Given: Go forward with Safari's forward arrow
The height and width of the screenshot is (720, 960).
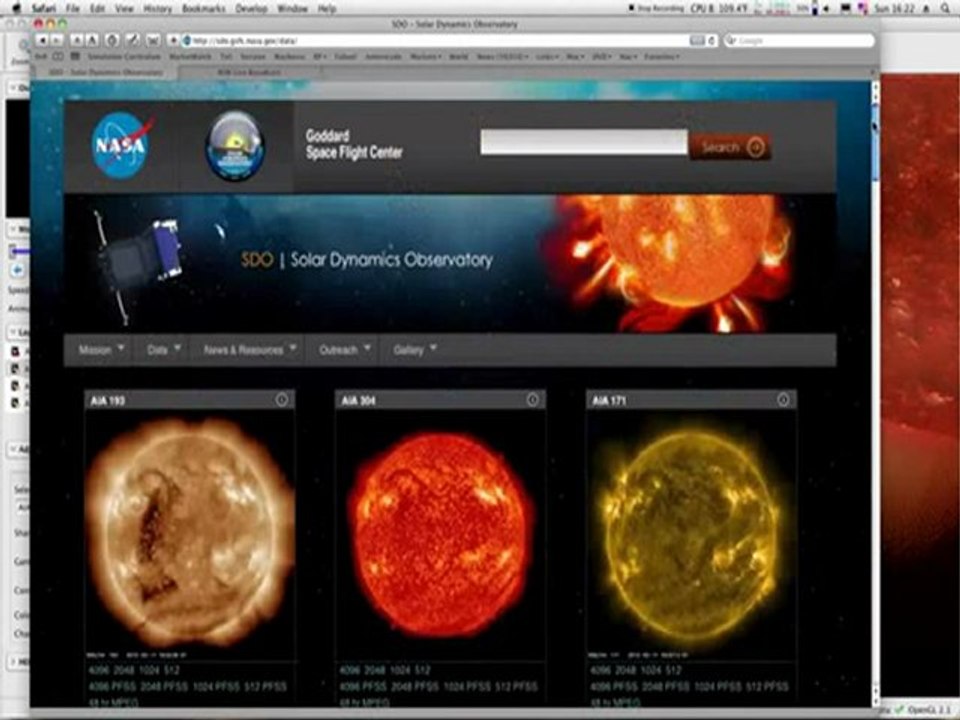Looking at the screenshot, I should (56, 40).
